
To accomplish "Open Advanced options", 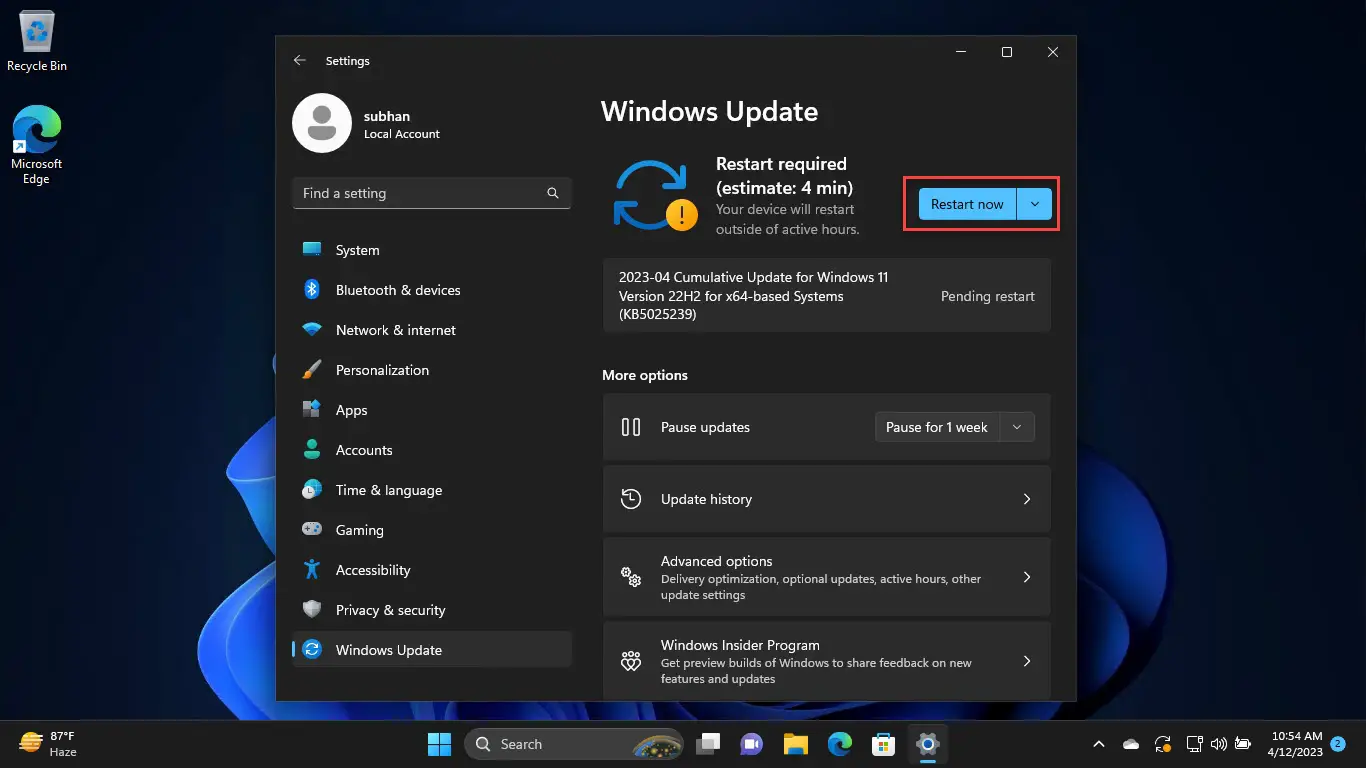I will [827, 577].
